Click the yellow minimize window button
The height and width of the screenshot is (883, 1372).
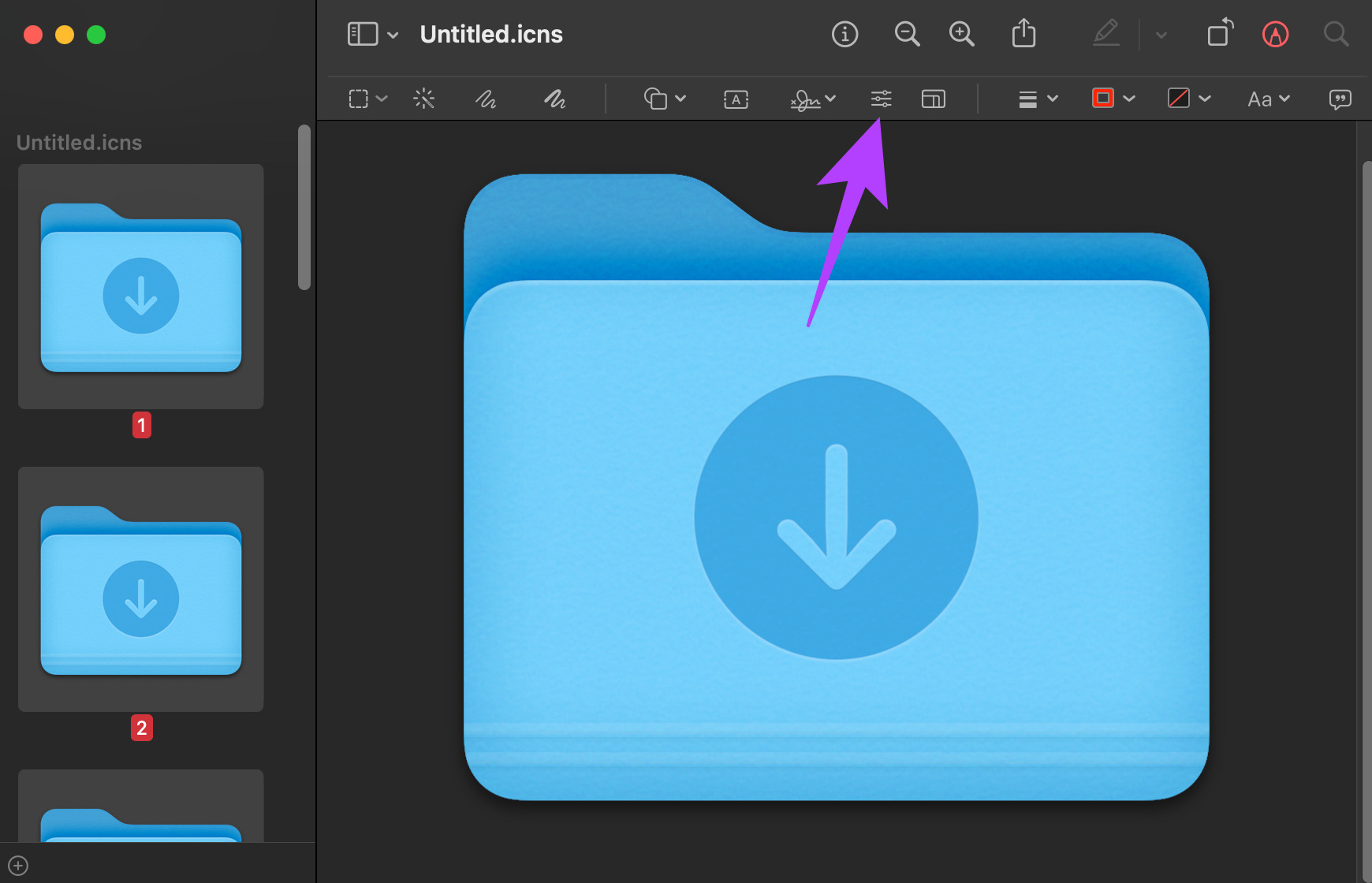(x=65, y=35)
